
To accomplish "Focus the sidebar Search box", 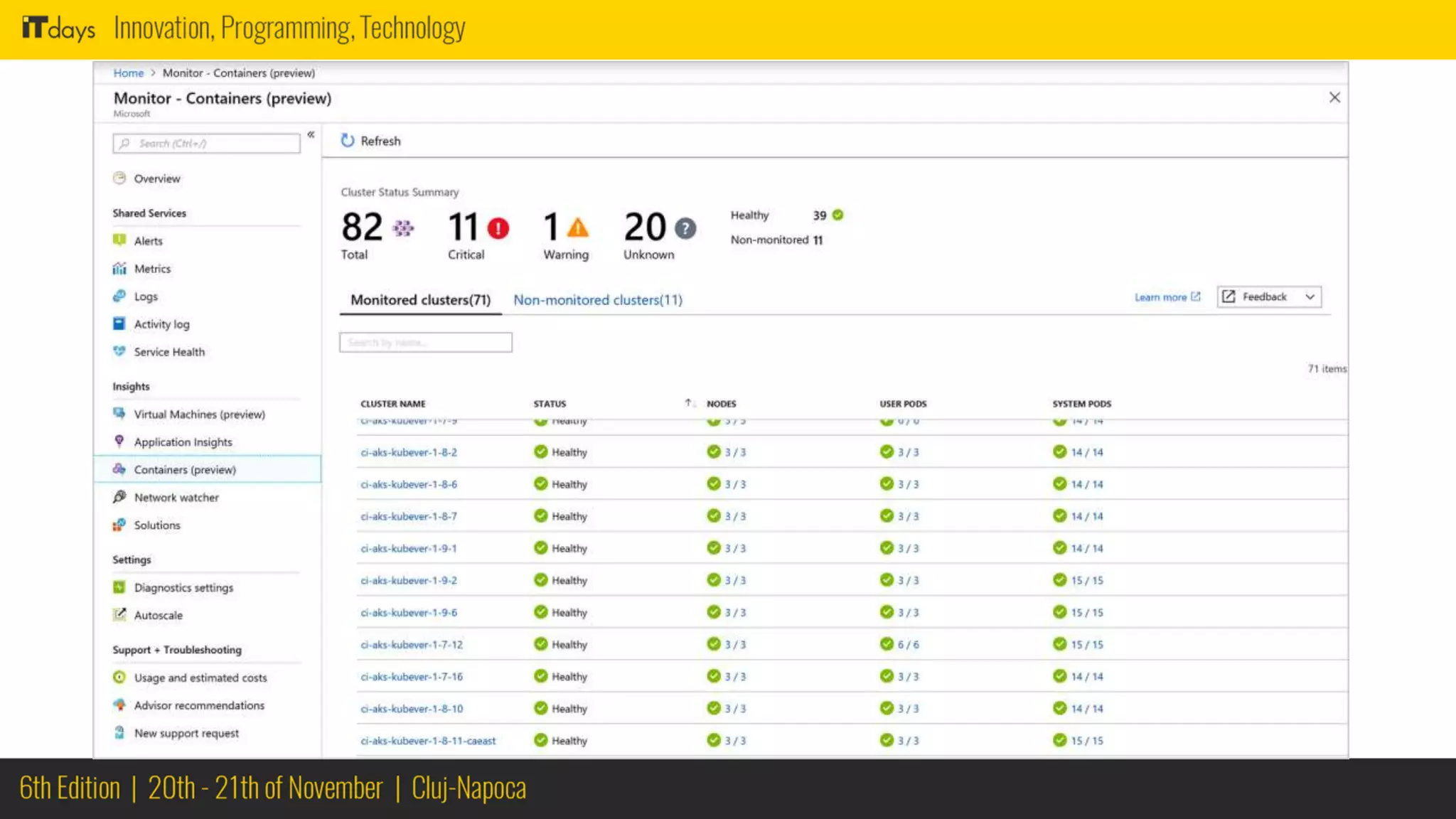I will pos(206,144).
